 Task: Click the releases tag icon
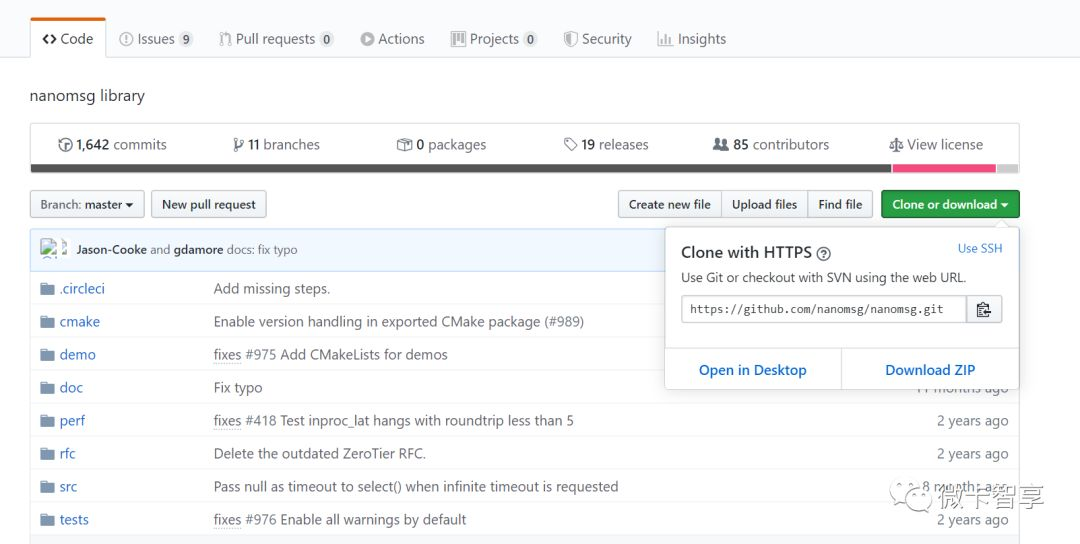click(x=570, y=145)
